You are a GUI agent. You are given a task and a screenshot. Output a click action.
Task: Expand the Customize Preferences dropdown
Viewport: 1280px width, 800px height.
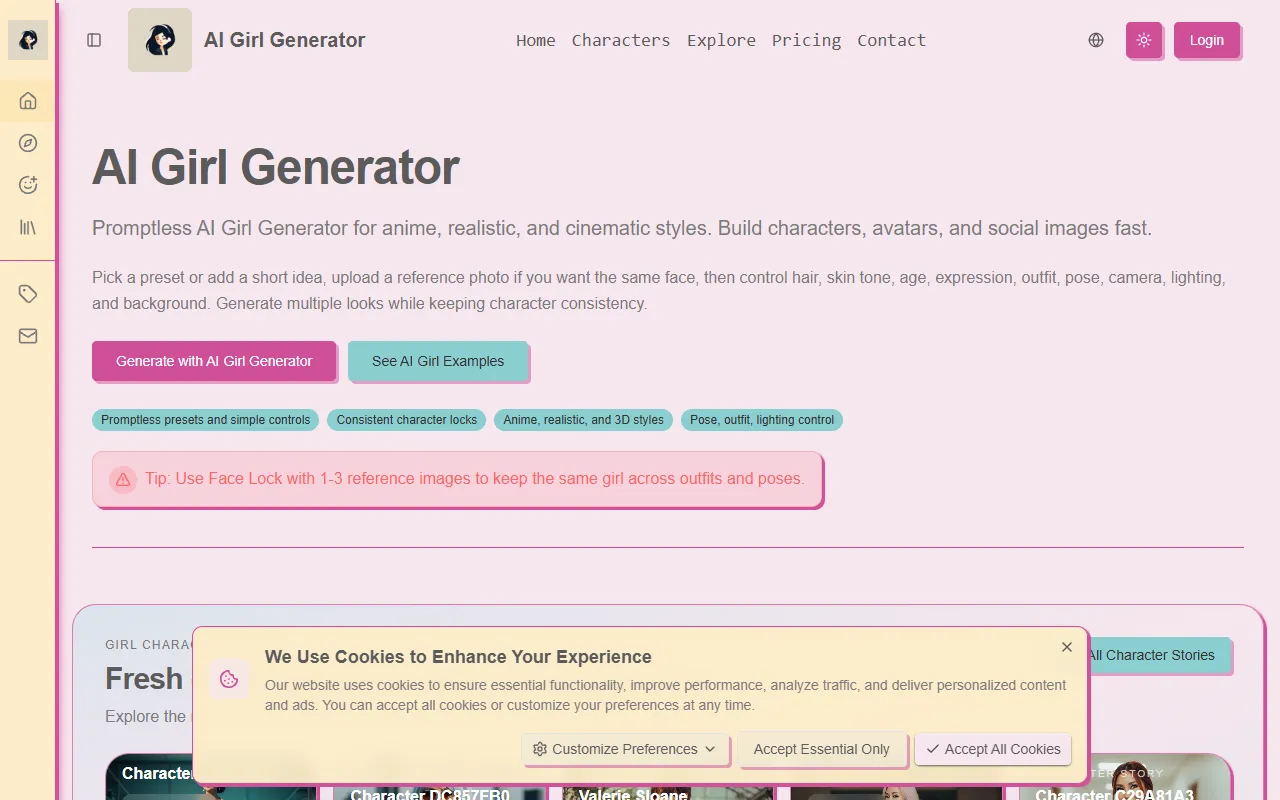tap(625, 749)
